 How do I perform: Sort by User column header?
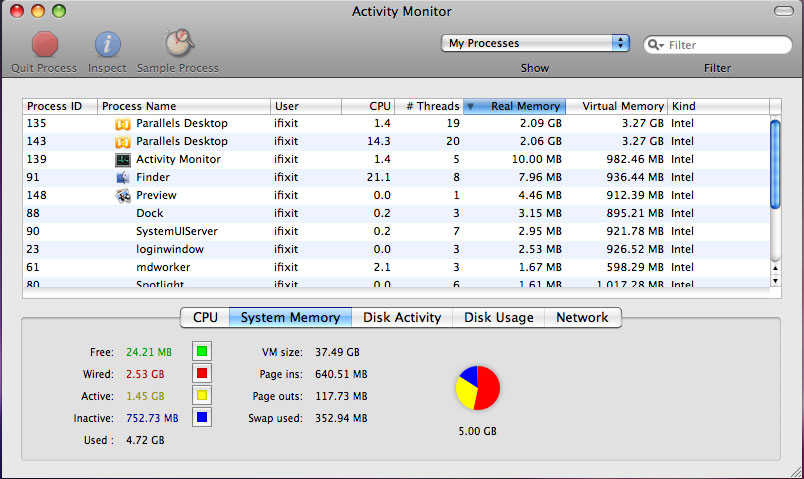coord(306,106)
